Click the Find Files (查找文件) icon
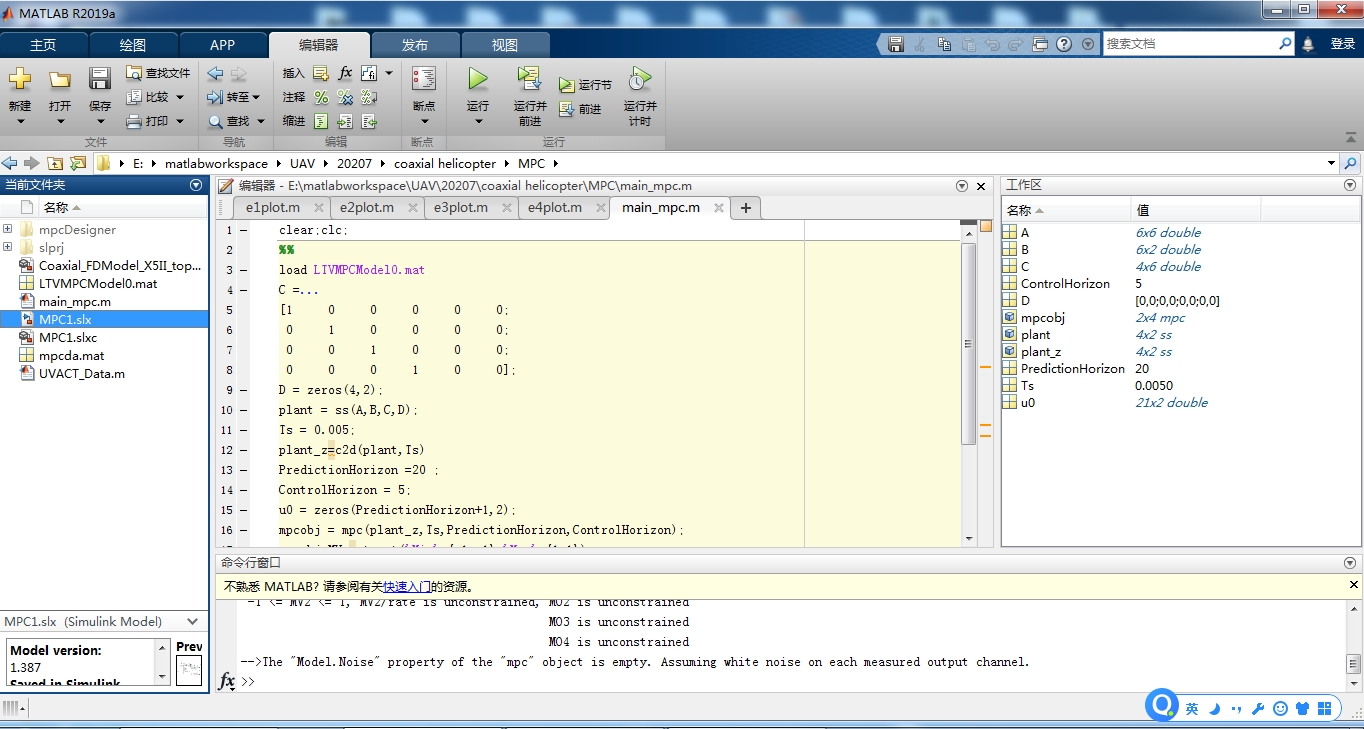 (x=135, y=73)
